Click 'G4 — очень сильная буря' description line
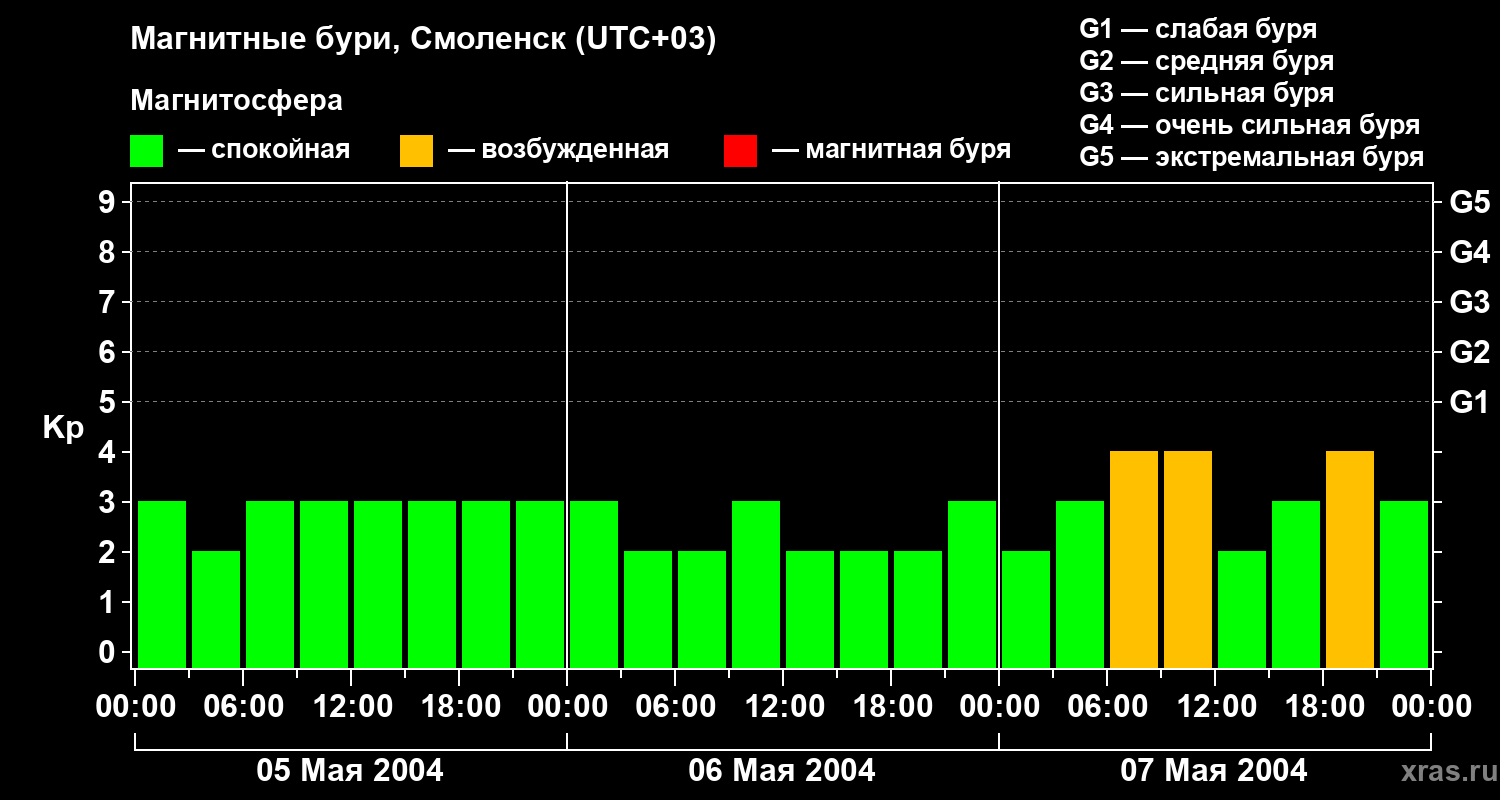 tap(1250, 125)
